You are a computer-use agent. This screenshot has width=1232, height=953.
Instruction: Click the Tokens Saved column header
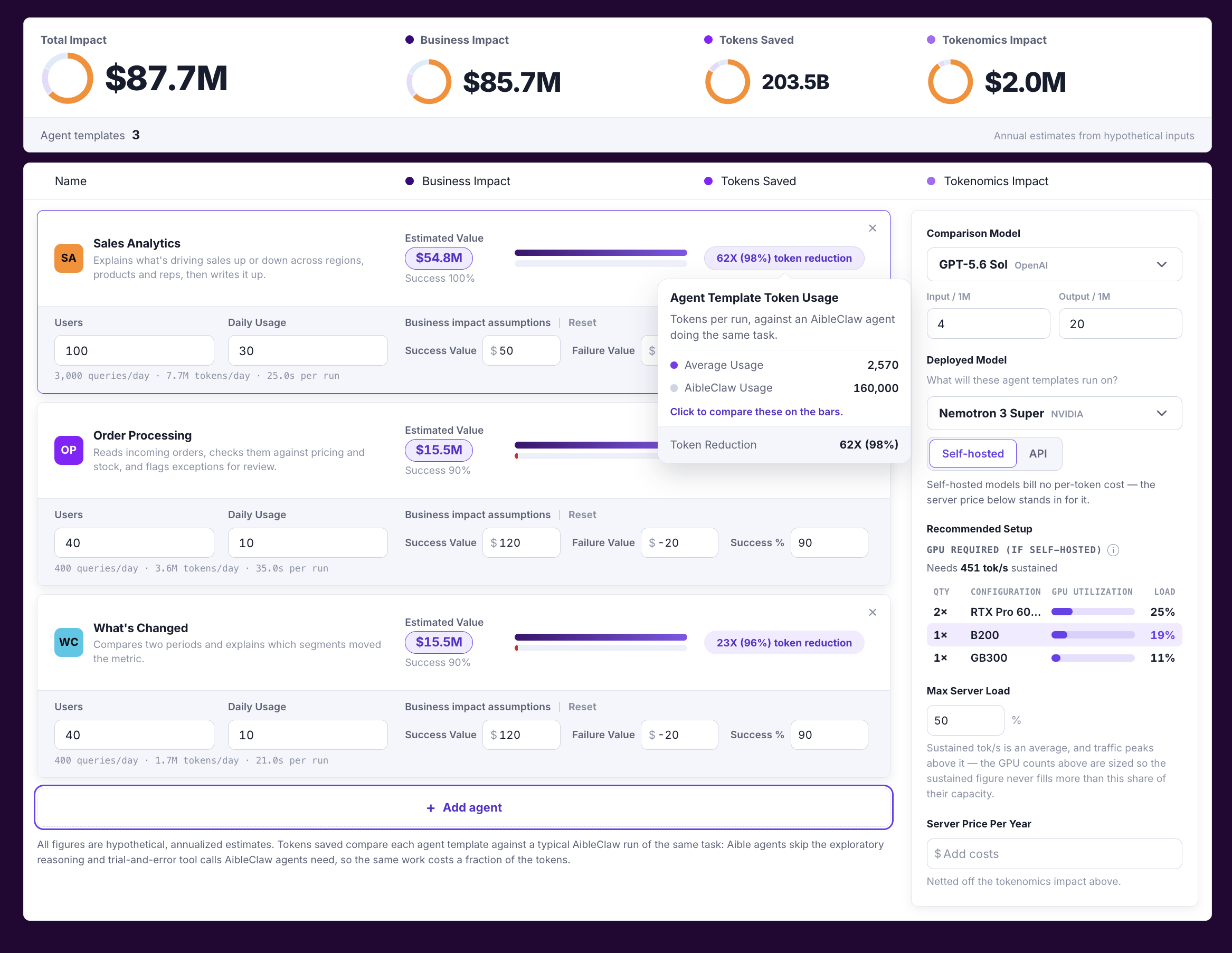pos(750,181)
